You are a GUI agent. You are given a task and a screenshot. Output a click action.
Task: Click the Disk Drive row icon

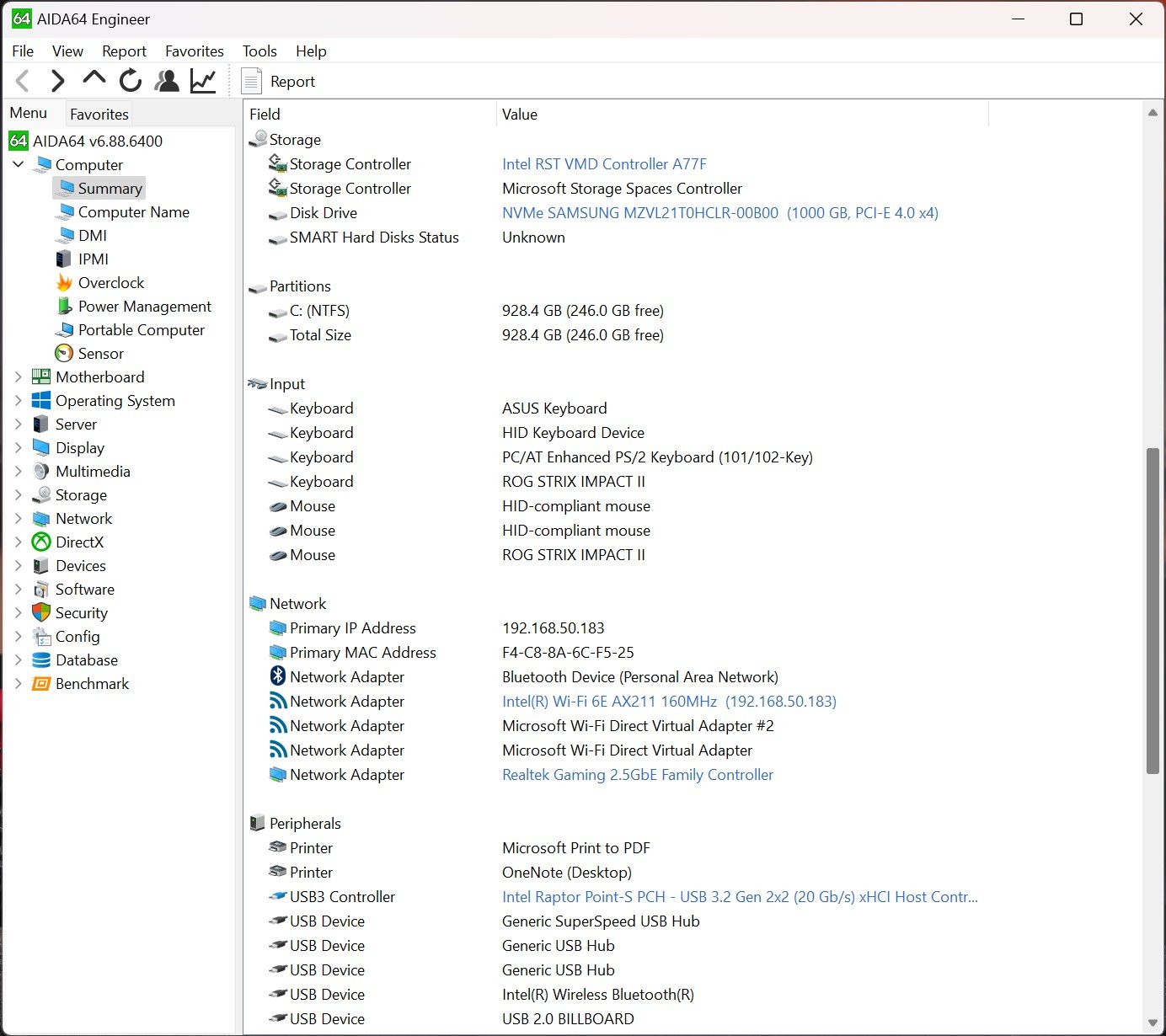[x=278, y=214]
